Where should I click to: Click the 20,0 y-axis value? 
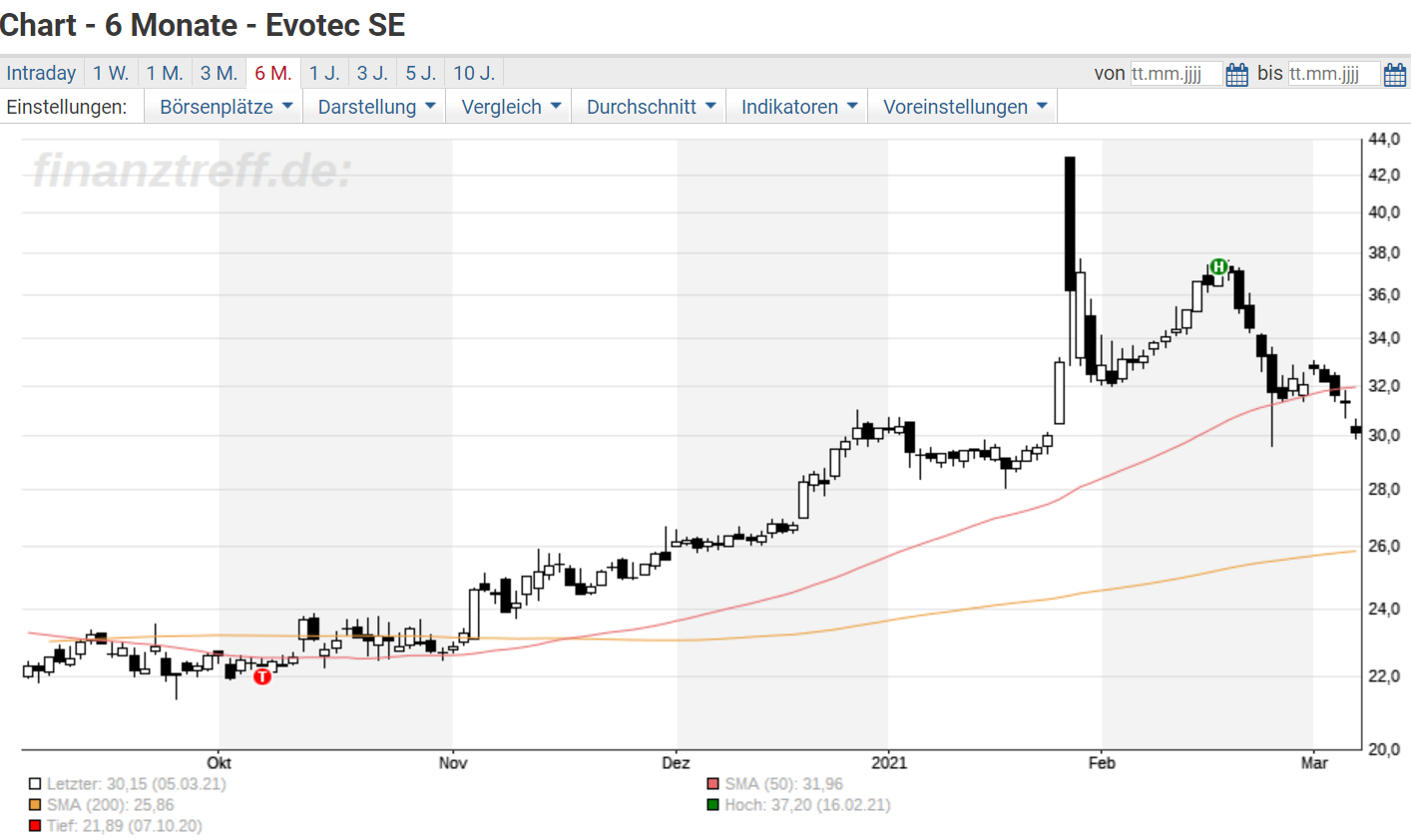tap(1384, 749)
